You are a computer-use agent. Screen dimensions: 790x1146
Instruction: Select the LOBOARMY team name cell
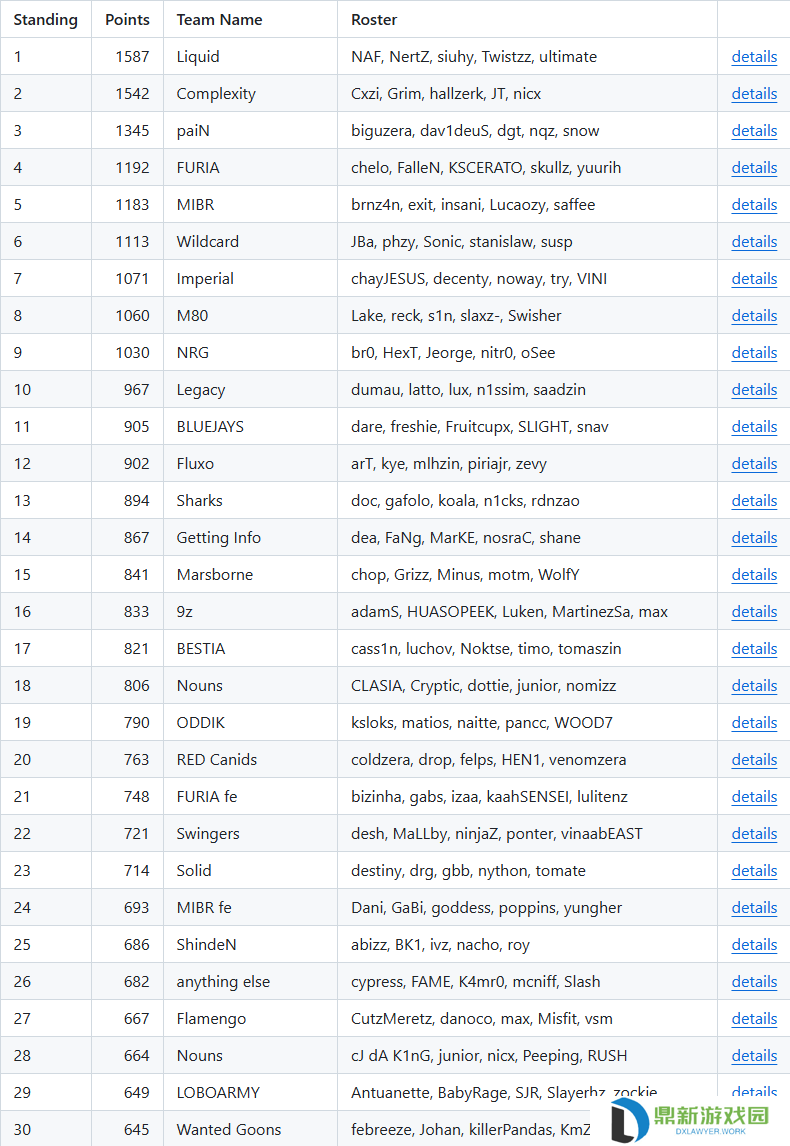coord(251,1093)
